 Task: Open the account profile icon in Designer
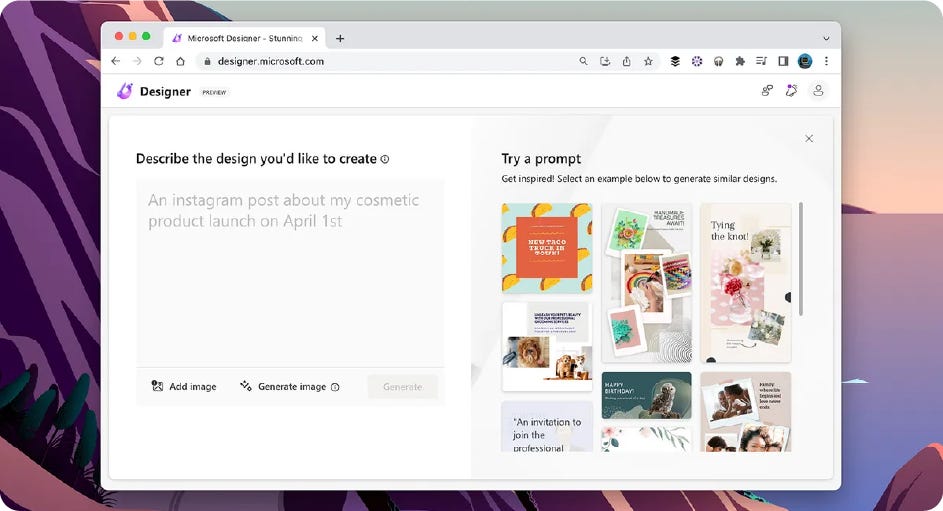tap(818, 91)
